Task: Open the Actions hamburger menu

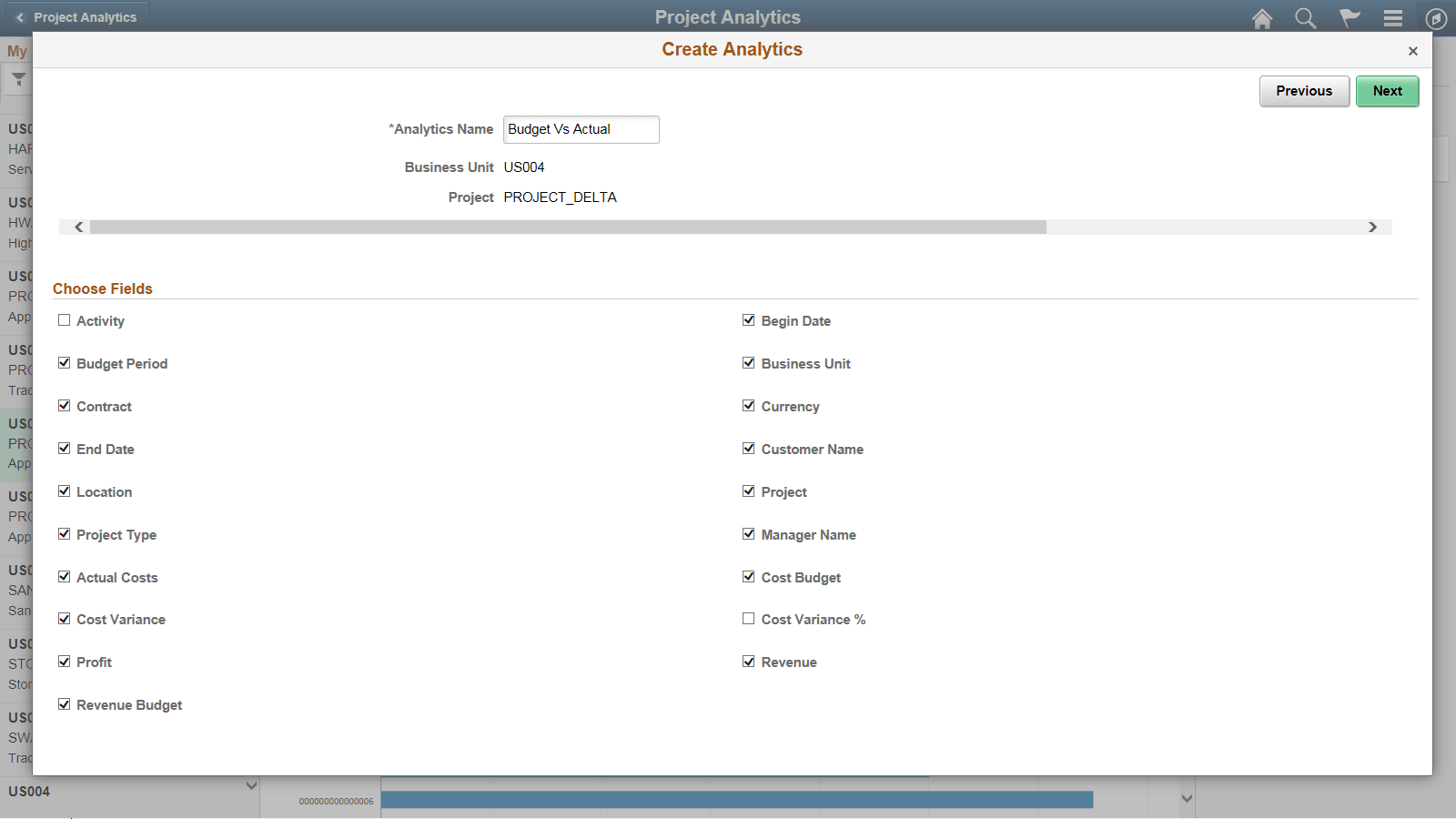Action: coord(1392,17)
